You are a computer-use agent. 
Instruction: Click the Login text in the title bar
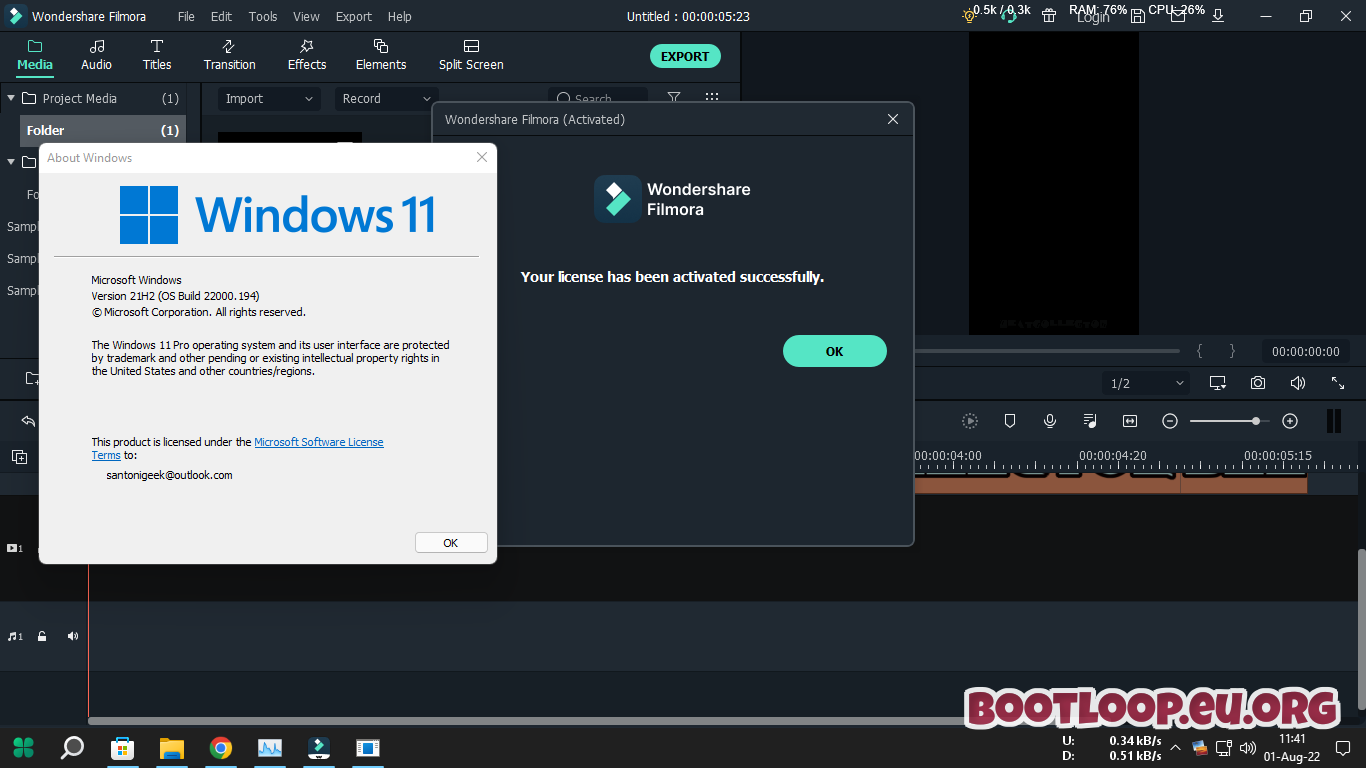click(1093, 17)
